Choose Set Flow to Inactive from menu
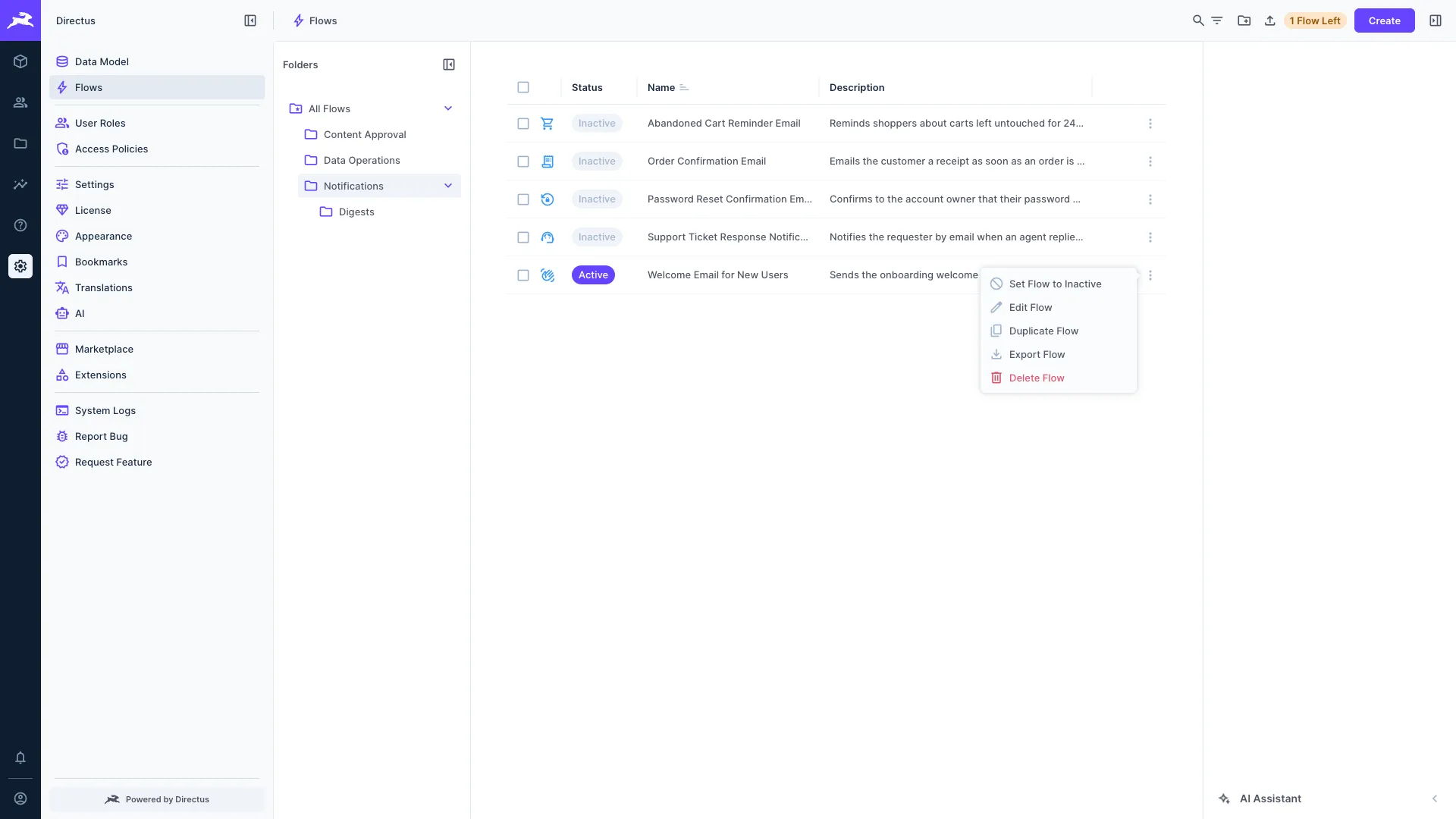The width and height of the screenshot is (1456, 819). tap(1058, 284)
